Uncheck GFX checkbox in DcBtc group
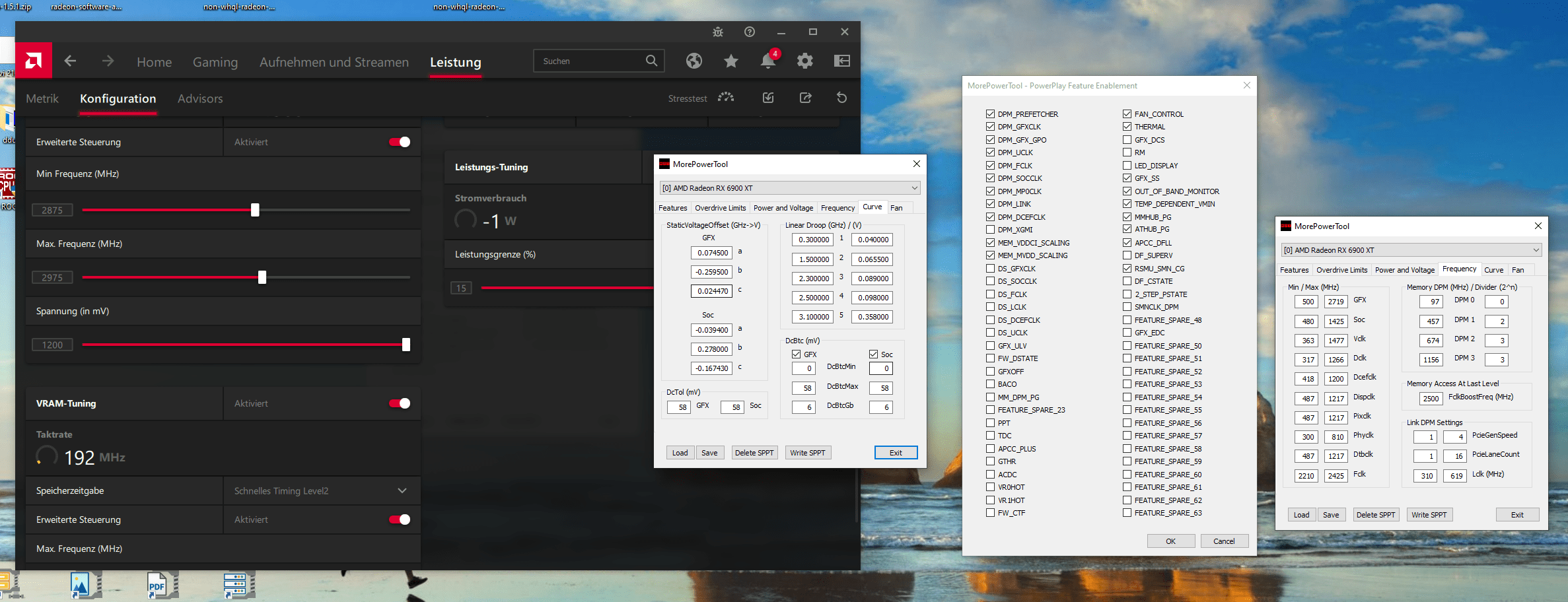This screenshot has height=602, width=1568. (797, 354)
